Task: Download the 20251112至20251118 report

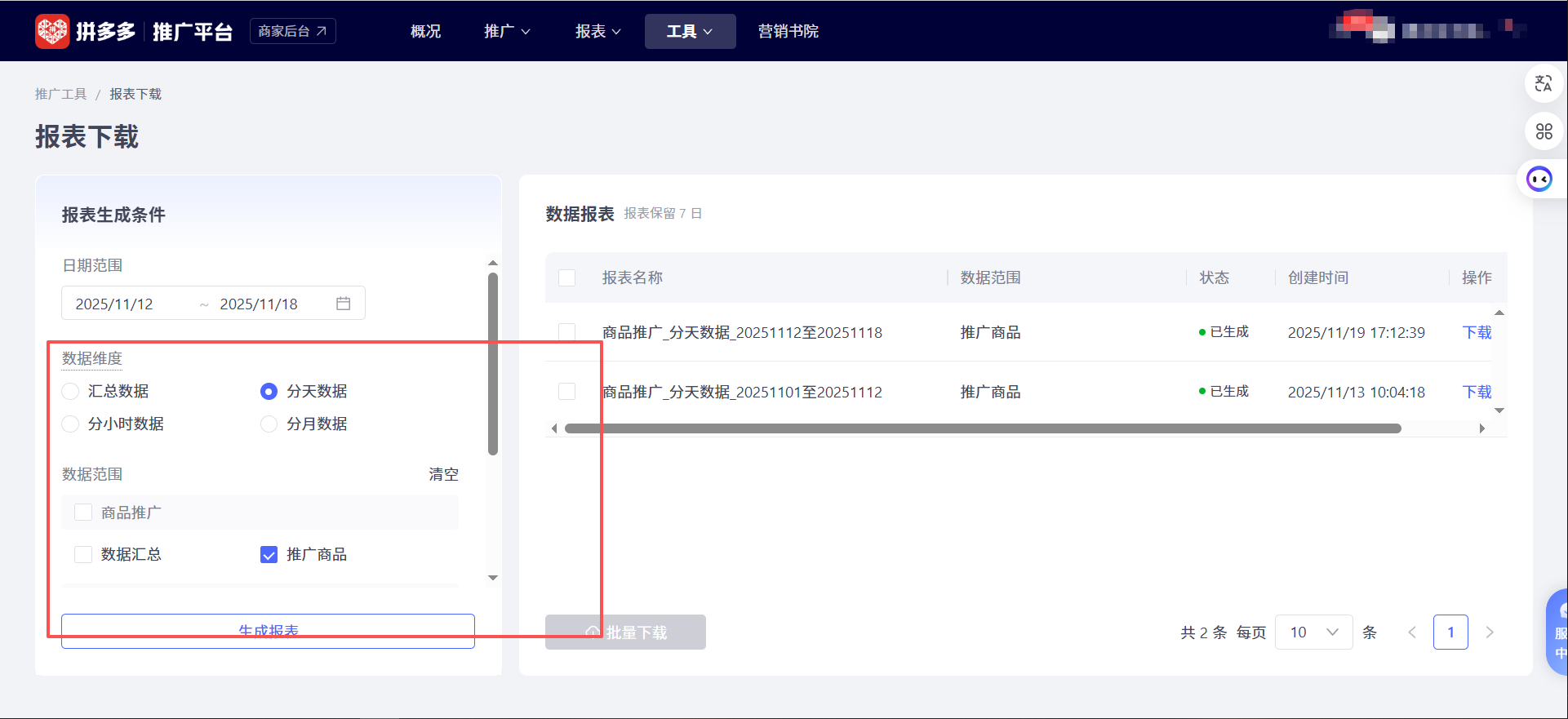Action: click(1477, 332)
